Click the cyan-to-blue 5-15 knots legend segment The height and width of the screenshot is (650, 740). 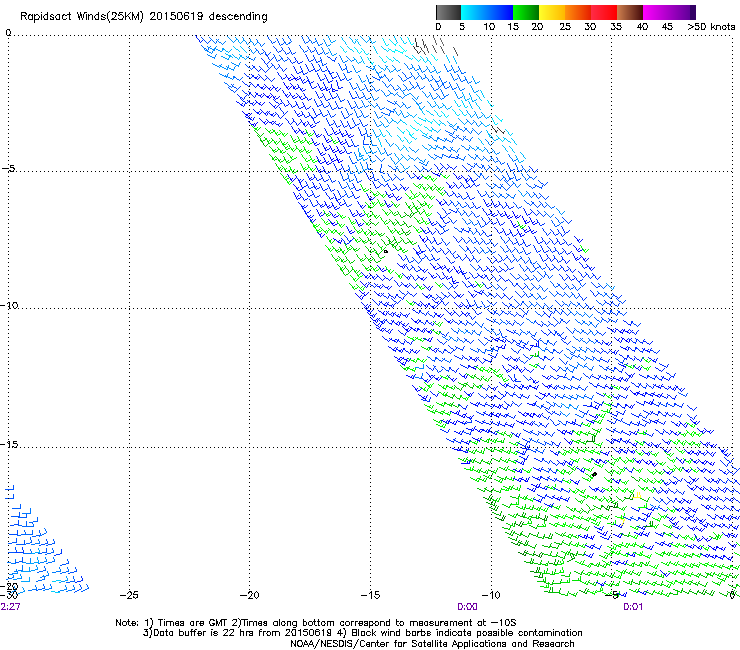[487, 12]
